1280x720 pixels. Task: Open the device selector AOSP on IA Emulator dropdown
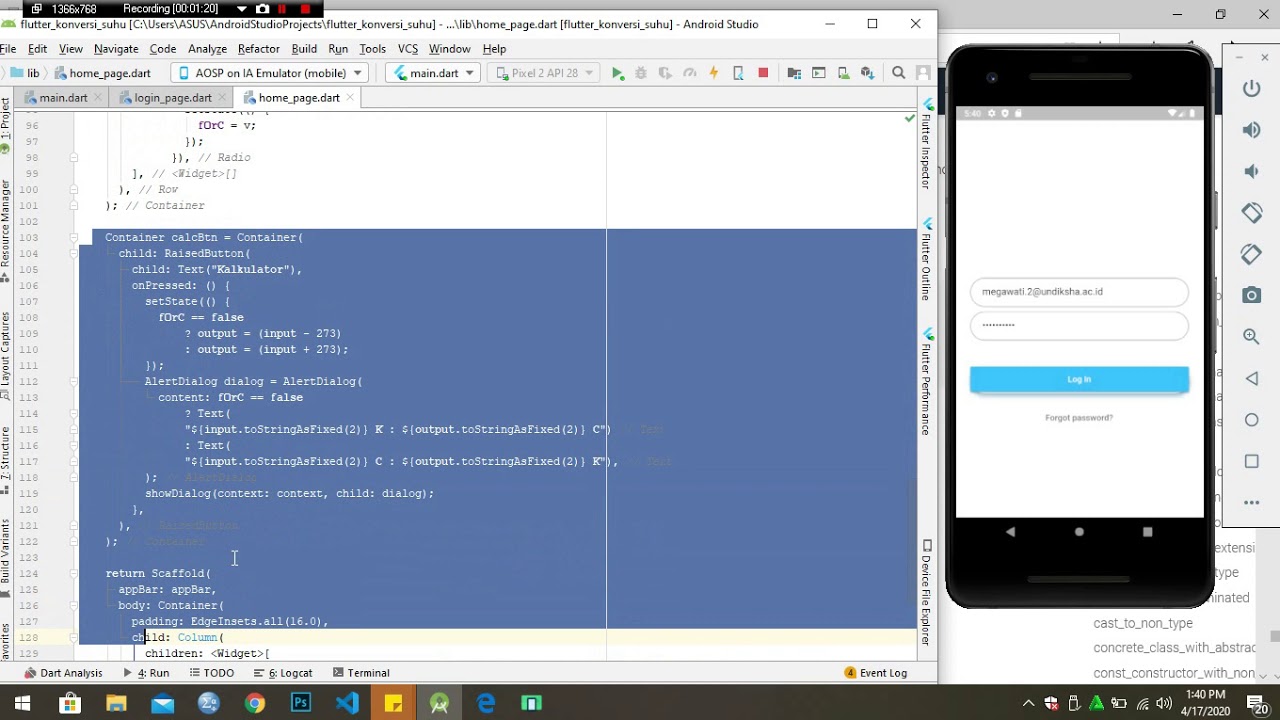pyautogui.click(x=270, y=73)
